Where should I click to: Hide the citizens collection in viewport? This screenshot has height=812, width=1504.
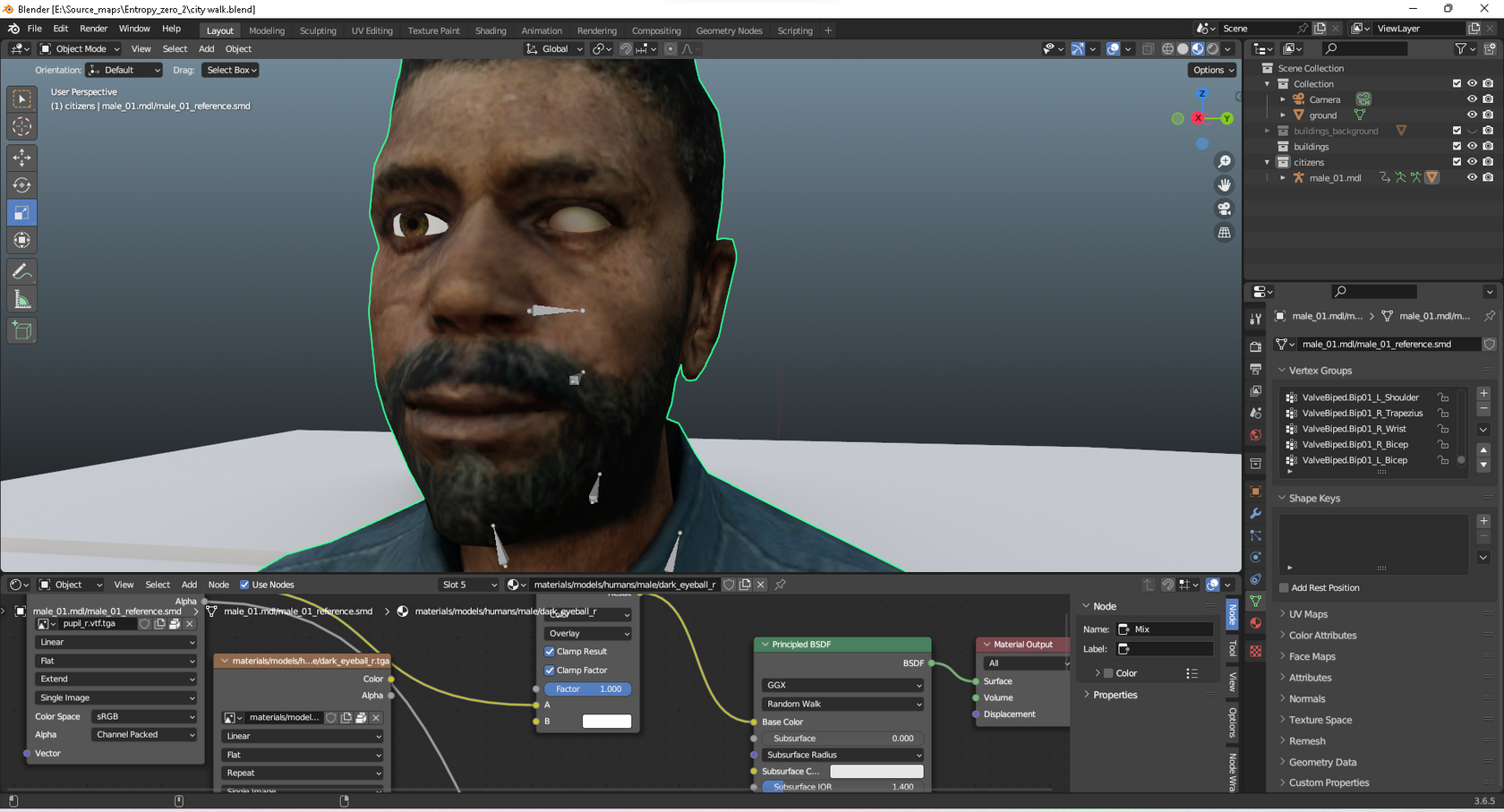coord(1472,162)
